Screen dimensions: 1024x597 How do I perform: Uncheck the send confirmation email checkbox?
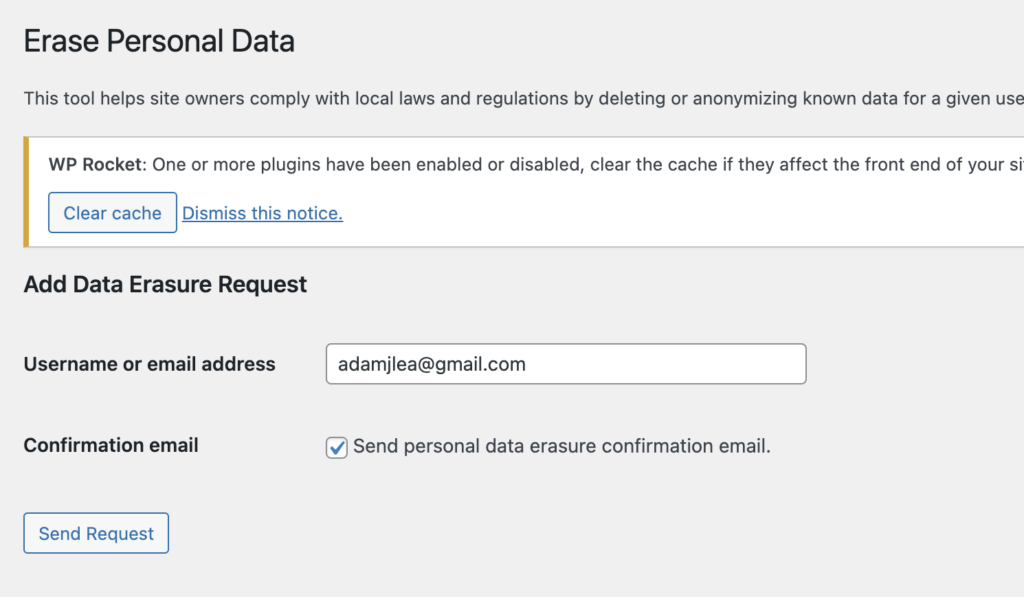pyautogui.click(x=337, y=447)
